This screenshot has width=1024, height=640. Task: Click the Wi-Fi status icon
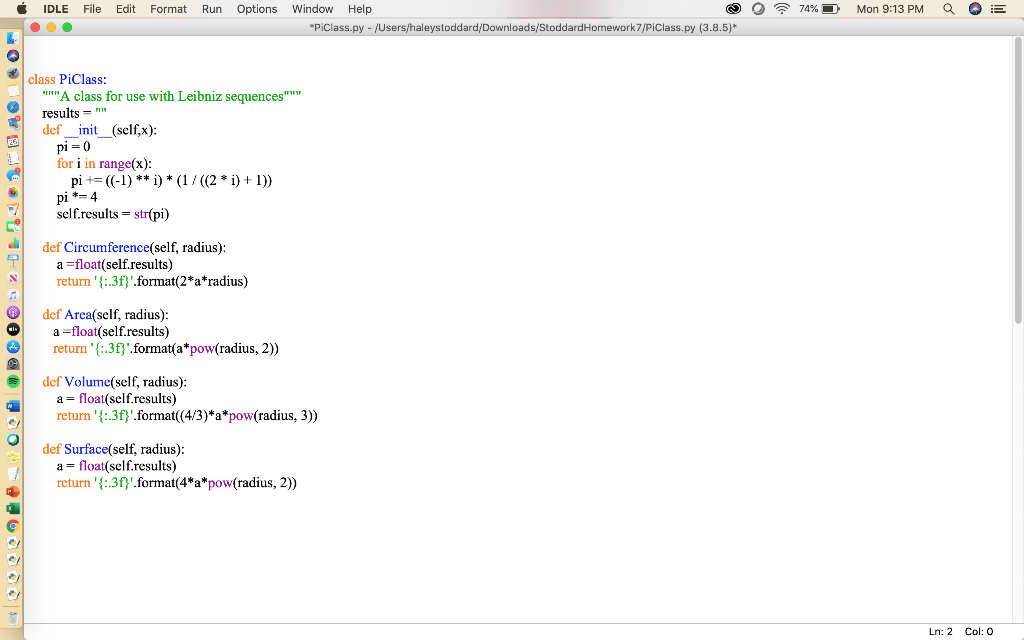[x=782, y=11]
